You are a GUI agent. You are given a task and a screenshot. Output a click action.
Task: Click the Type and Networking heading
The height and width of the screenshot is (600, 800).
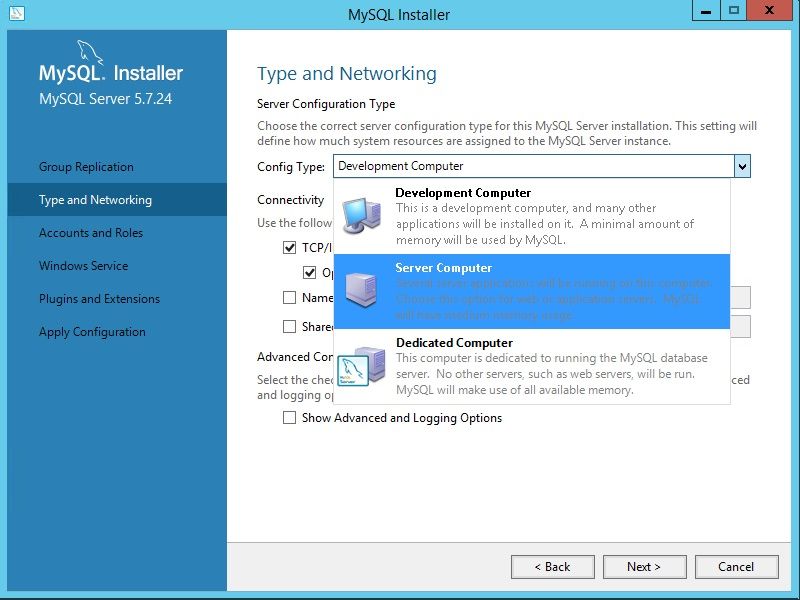(x=346, y=74)
